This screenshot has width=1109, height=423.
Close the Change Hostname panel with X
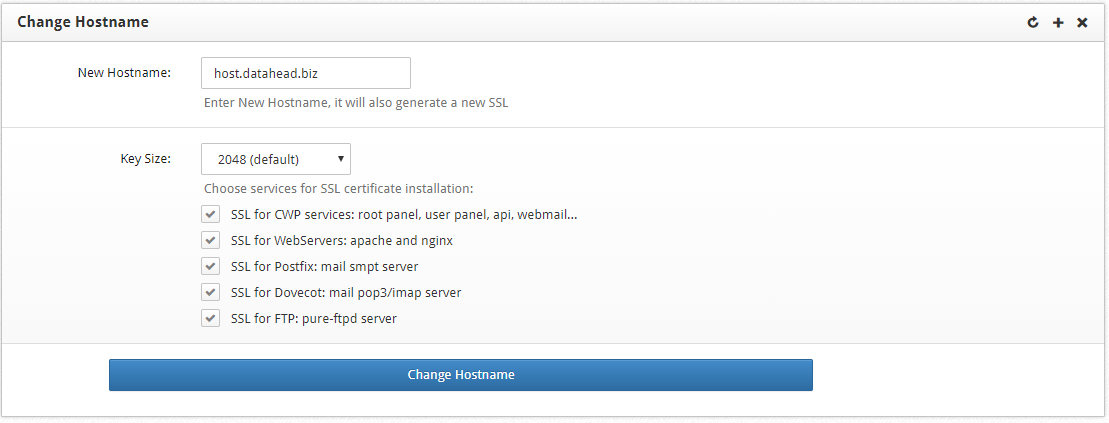(x=1082, y=23)
